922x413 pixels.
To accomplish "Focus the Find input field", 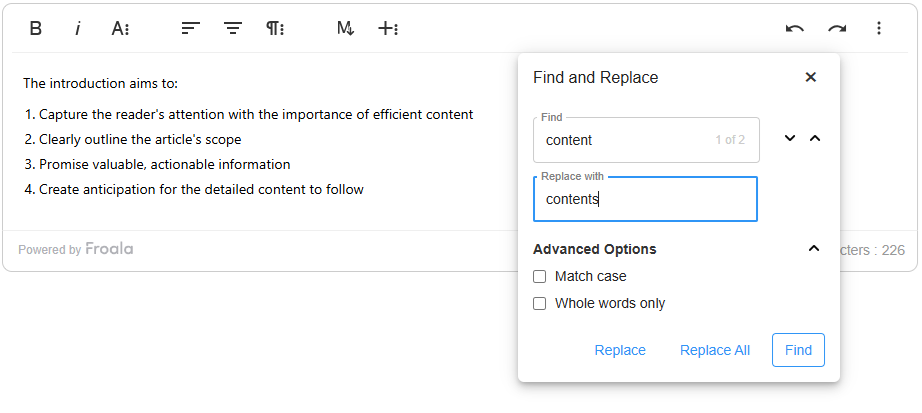I will 646,140.
